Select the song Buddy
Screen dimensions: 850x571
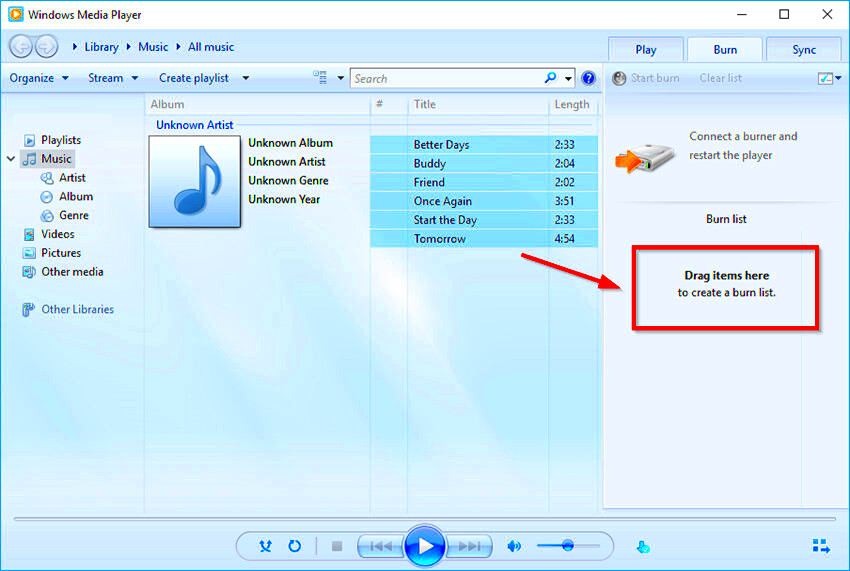484,164
